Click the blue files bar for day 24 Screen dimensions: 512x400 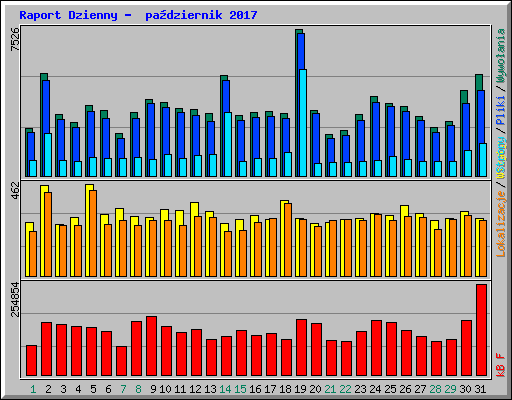coord(376,131)
